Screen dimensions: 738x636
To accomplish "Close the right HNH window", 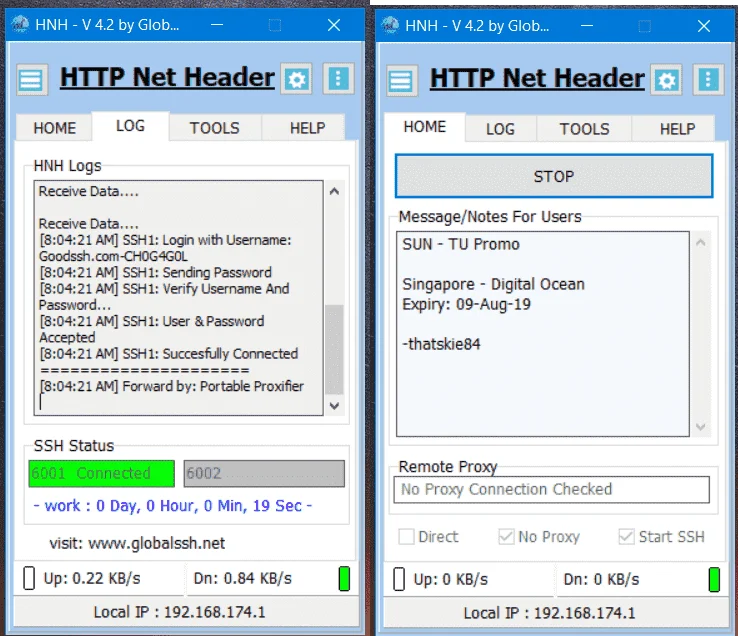I will (x=704, y=25).
